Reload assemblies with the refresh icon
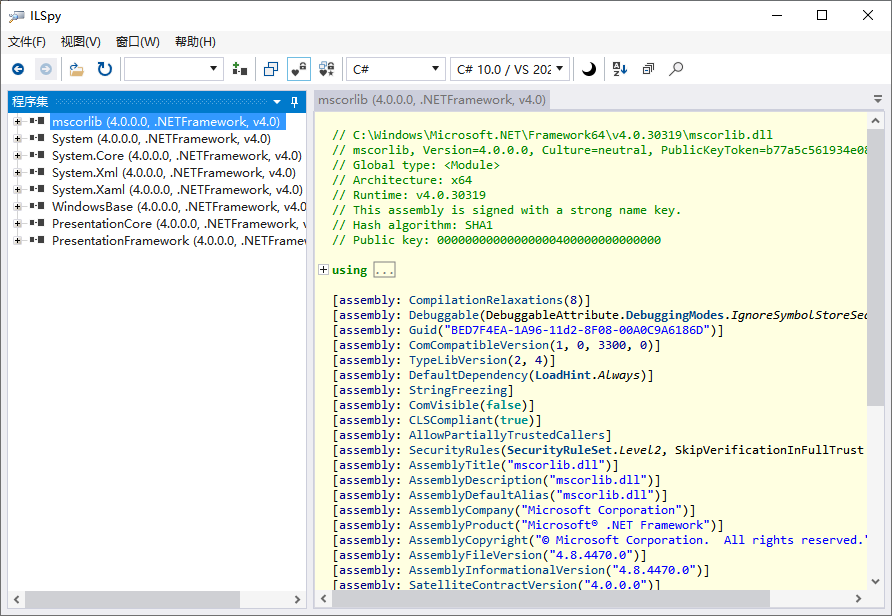 [x=104, y=69]
